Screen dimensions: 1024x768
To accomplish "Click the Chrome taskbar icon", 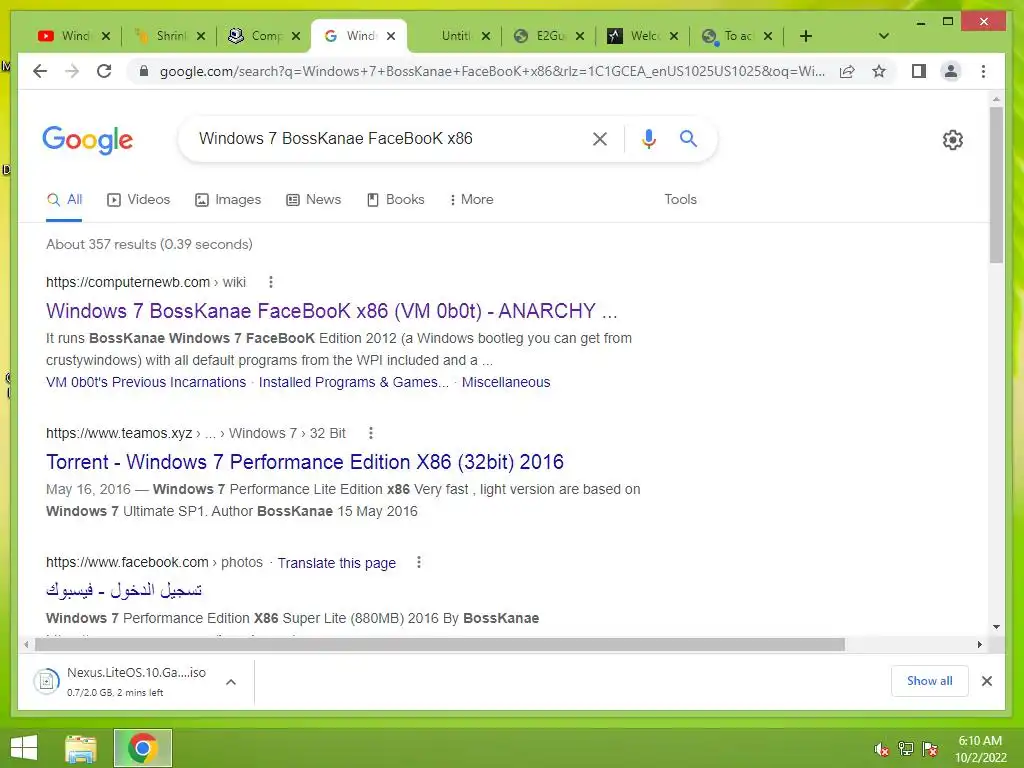I will click(142, 748).
